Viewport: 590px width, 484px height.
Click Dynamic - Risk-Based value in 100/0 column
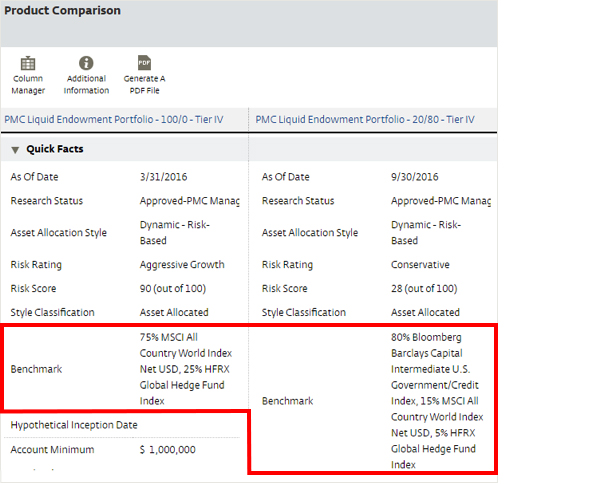(175, 233)
